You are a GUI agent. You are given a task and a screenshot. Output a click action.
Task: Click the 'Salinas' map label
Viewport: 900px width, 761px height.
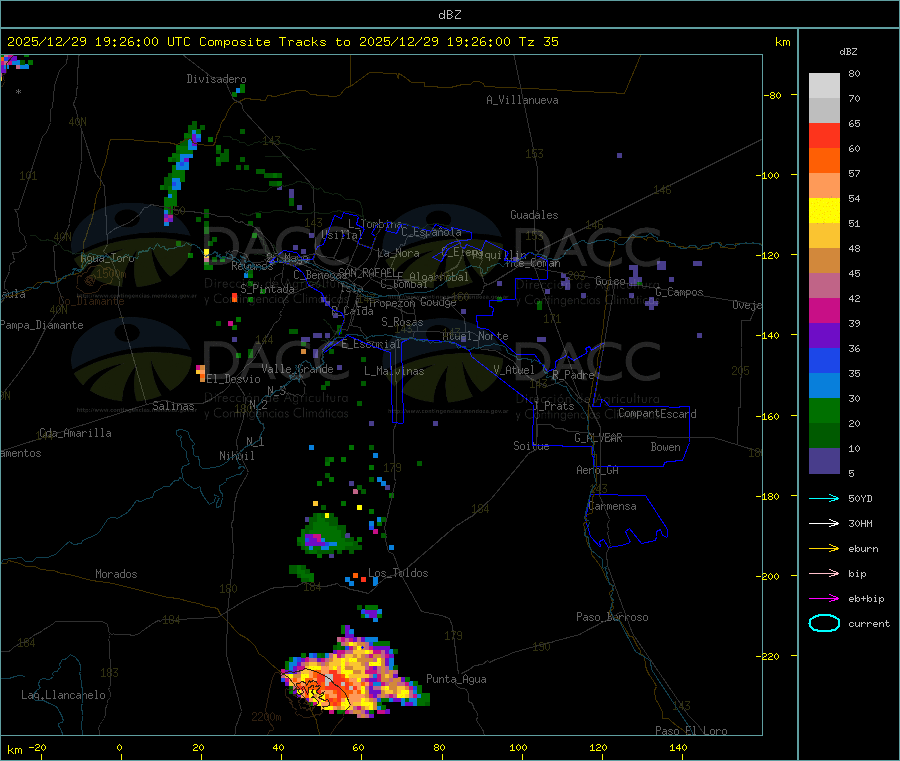(x=173, y=406)
